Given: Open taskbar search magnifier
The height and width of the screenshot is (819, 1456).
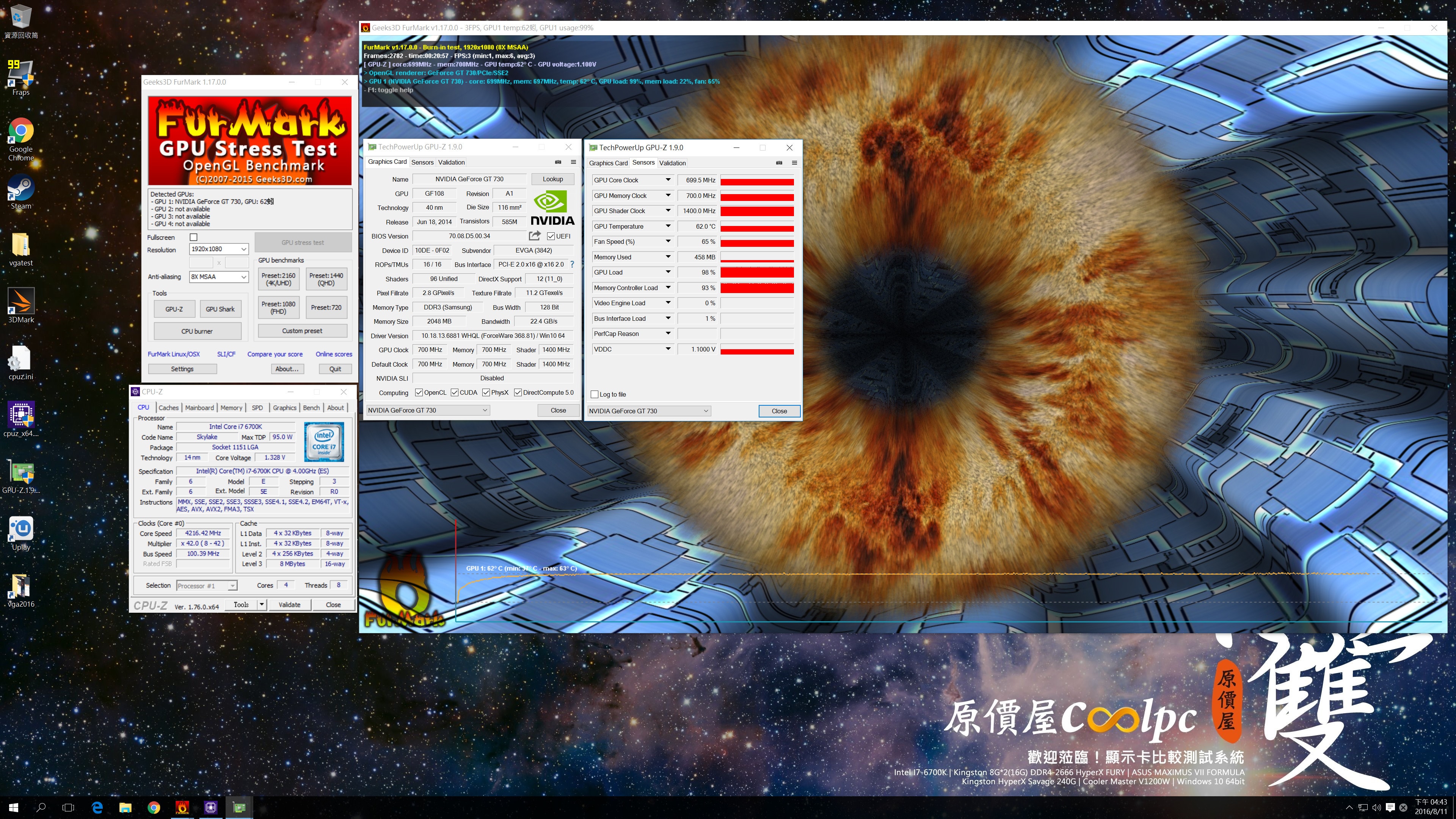Looking at the screenshot, I should (x=41, y=808).
